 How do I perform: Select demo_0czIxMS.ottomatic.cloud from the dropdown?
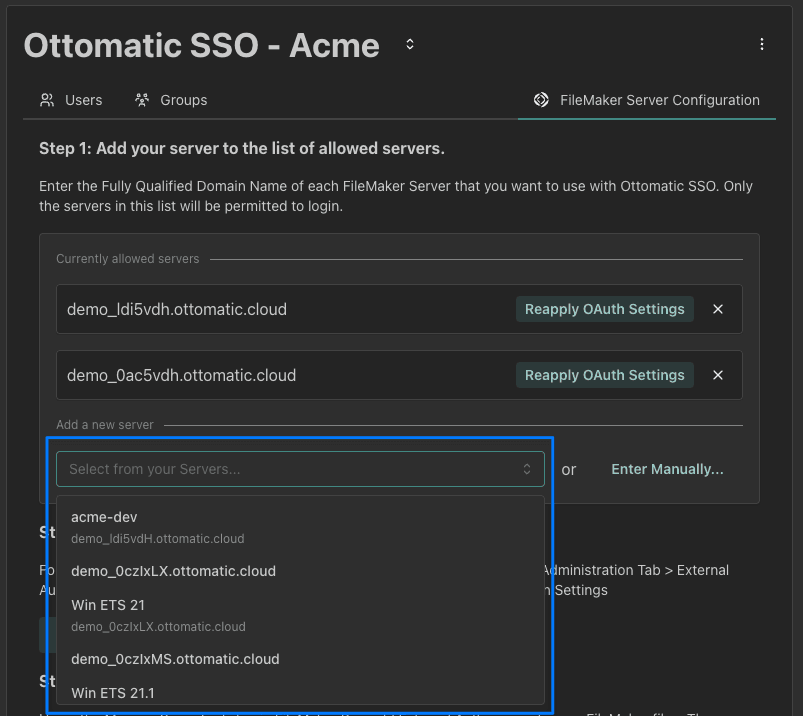pos(175,659)
